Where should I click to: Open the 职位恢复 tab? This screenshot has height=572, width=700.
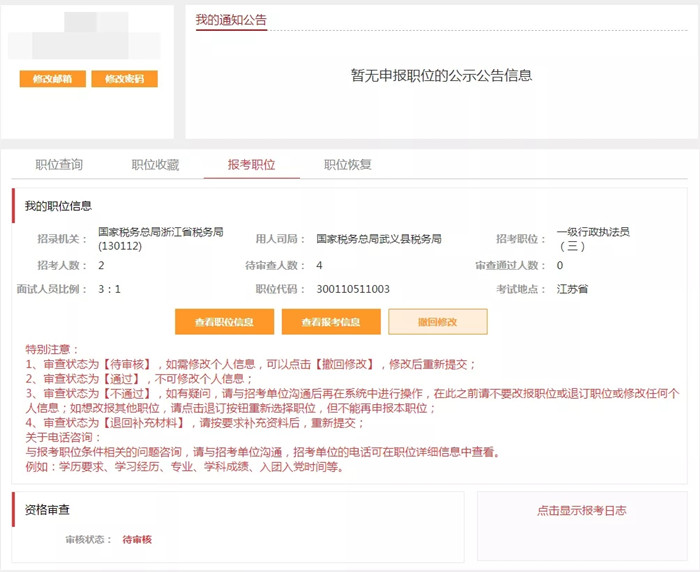pyautogui.click(x=348, y=165)
